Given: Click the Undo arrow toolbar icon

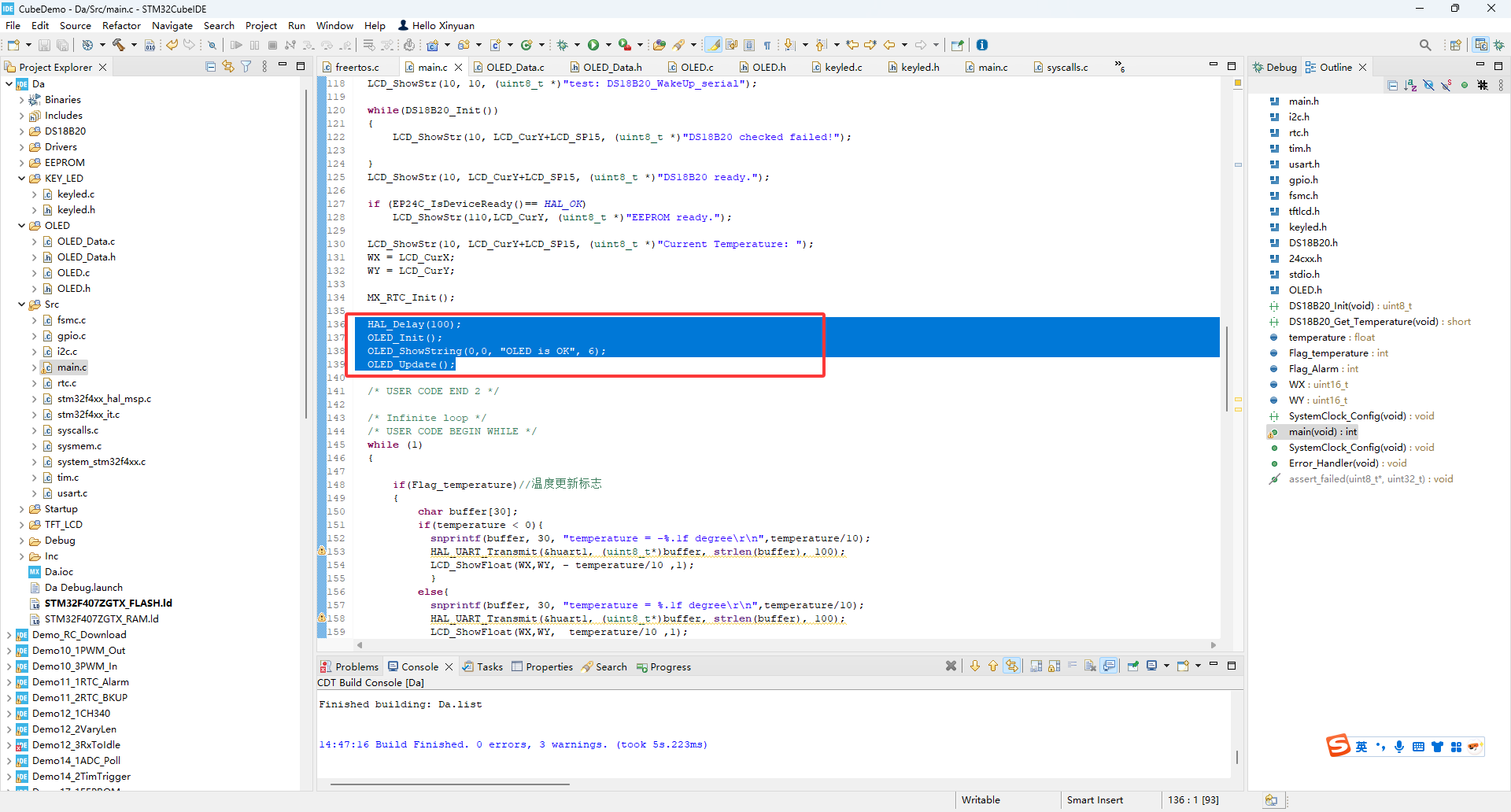Looking at the screenshot, I should [x=172, y=45].
